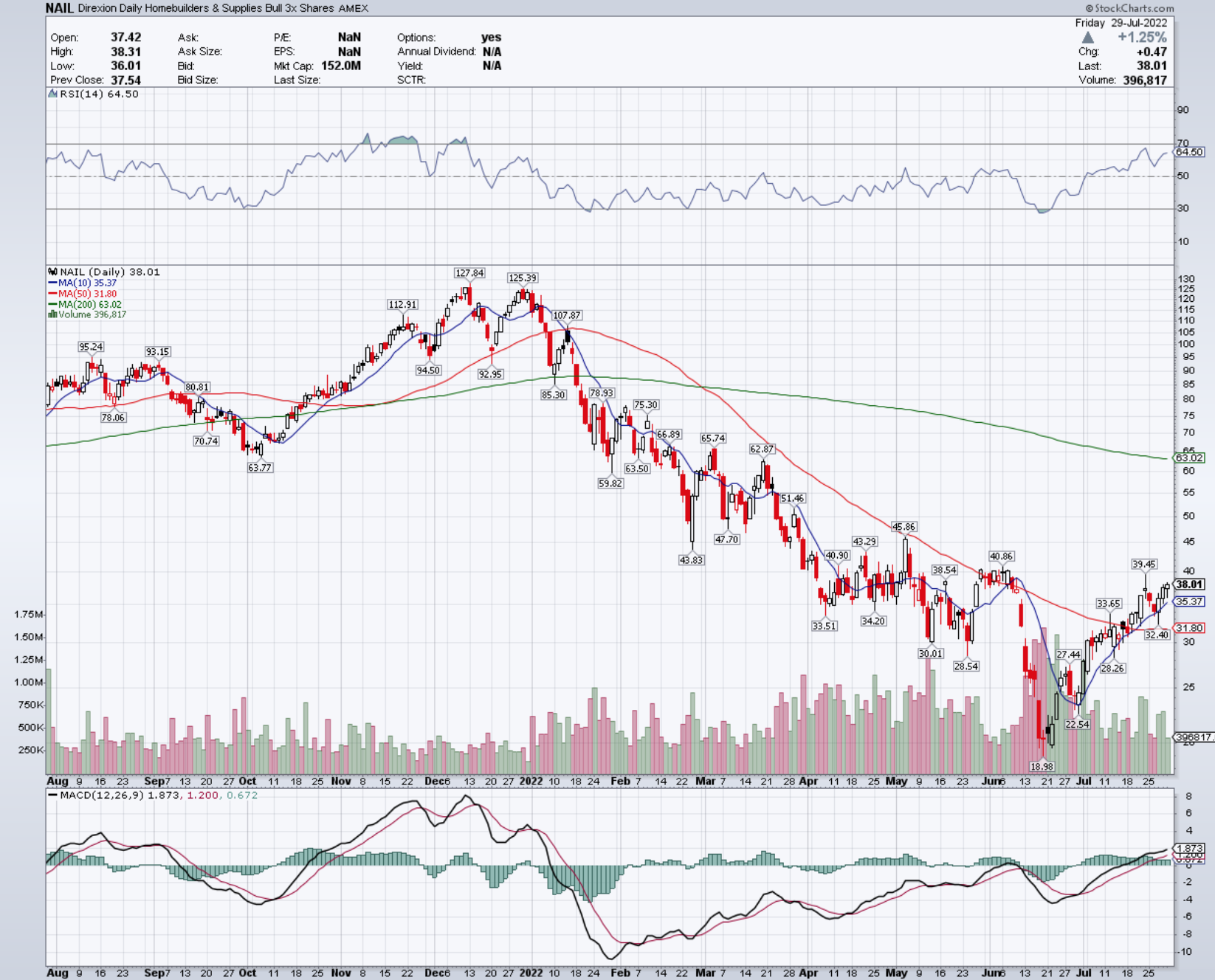Click the NAIL ticker symbol in header
1215x980 pixels.
point(59,8)
